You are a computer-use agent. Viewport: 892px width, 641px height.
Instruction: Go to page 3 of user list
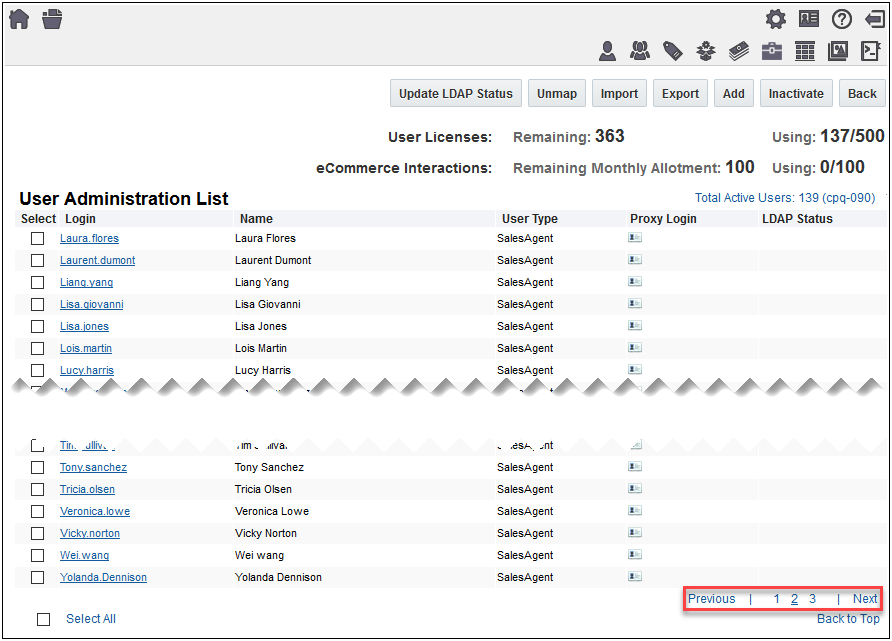click(x=812, y=599)
